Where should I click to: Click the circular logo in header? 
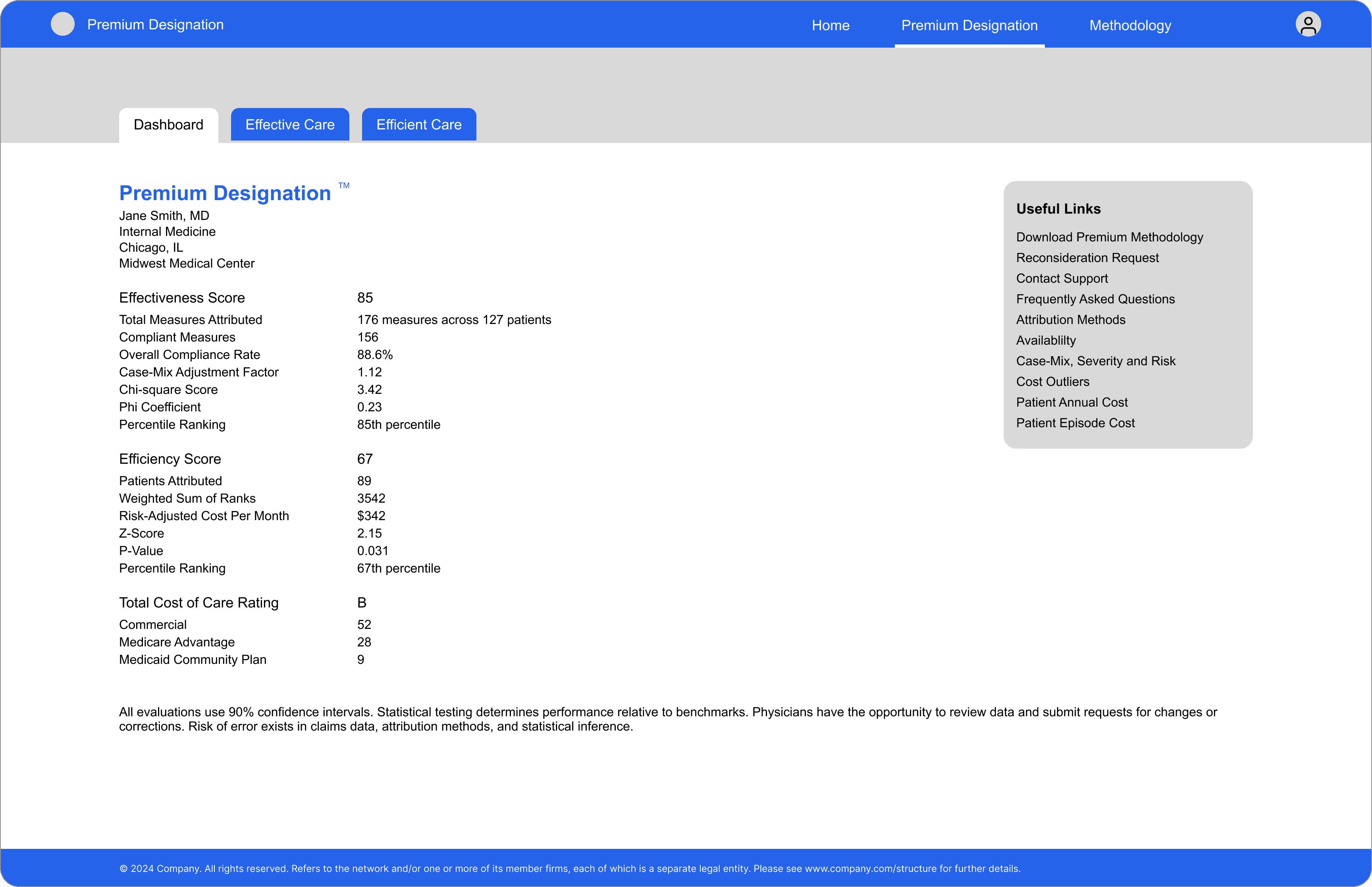[63, 24]
